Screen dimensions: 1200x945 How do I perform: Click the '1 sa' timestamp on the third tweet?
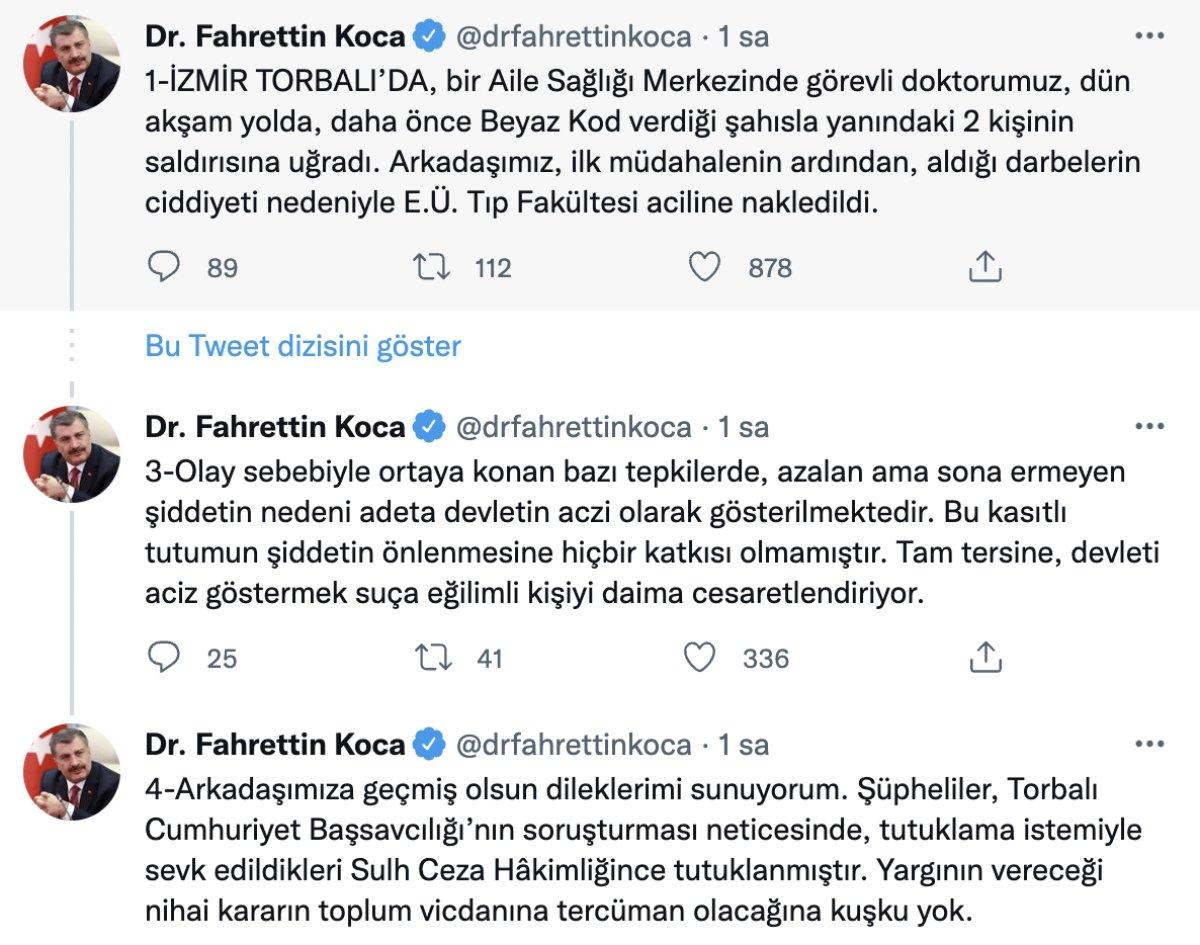click(x=744, y=745)
